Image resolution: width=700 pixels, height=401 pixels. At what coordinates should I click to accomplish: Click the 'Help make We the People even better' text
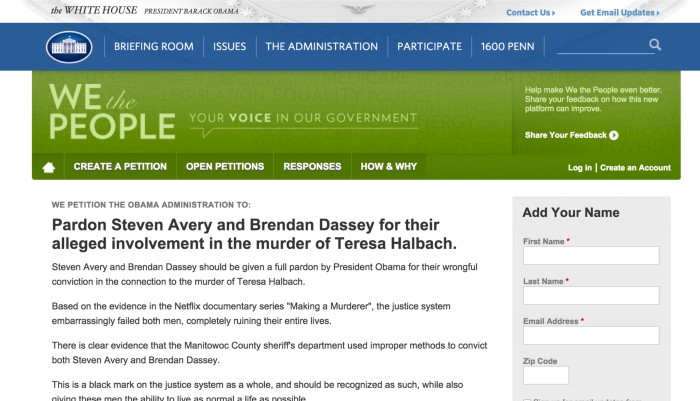coord(593,99)
